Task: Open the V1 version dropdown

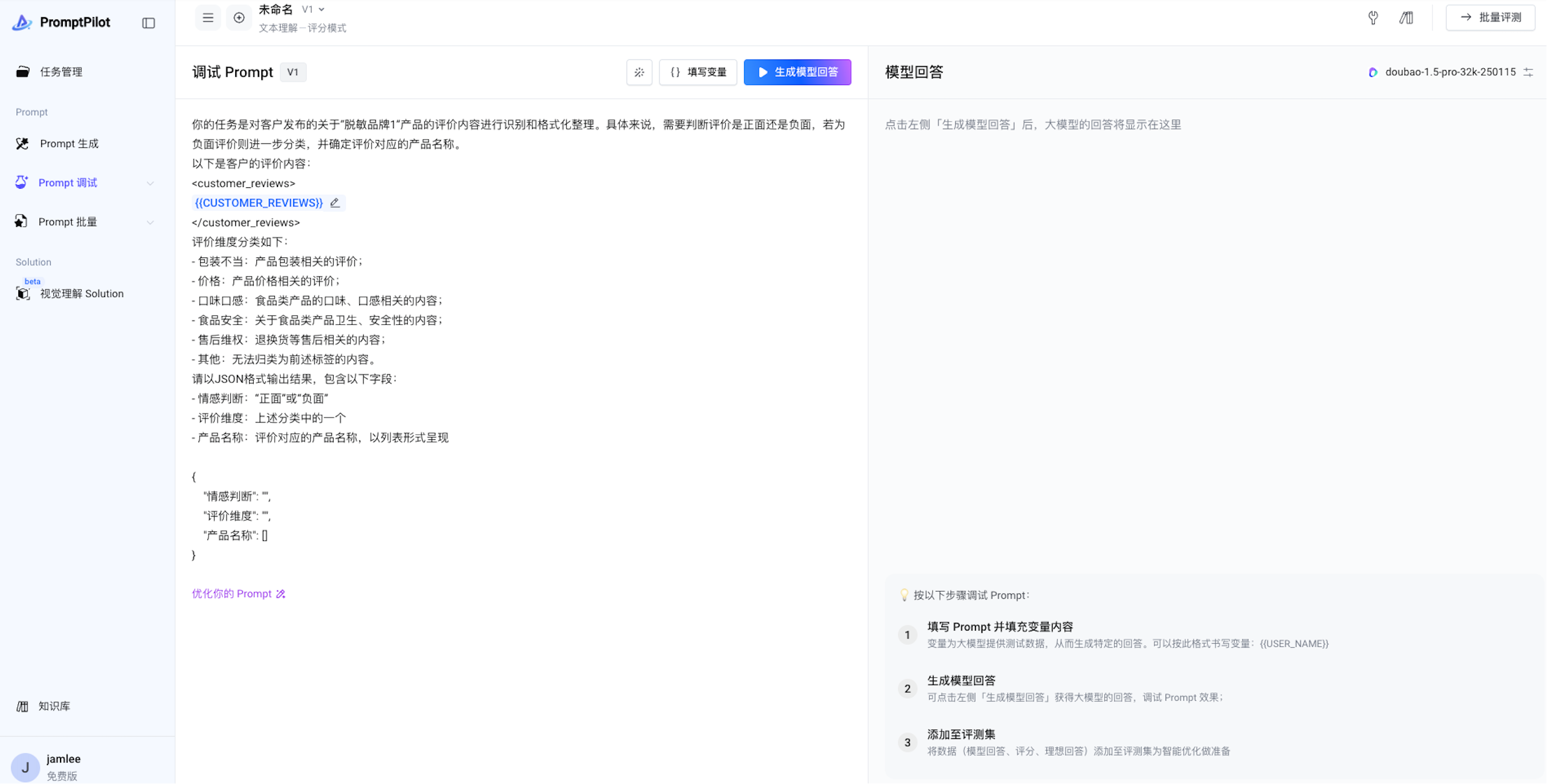Action: [x=314, y=9]
